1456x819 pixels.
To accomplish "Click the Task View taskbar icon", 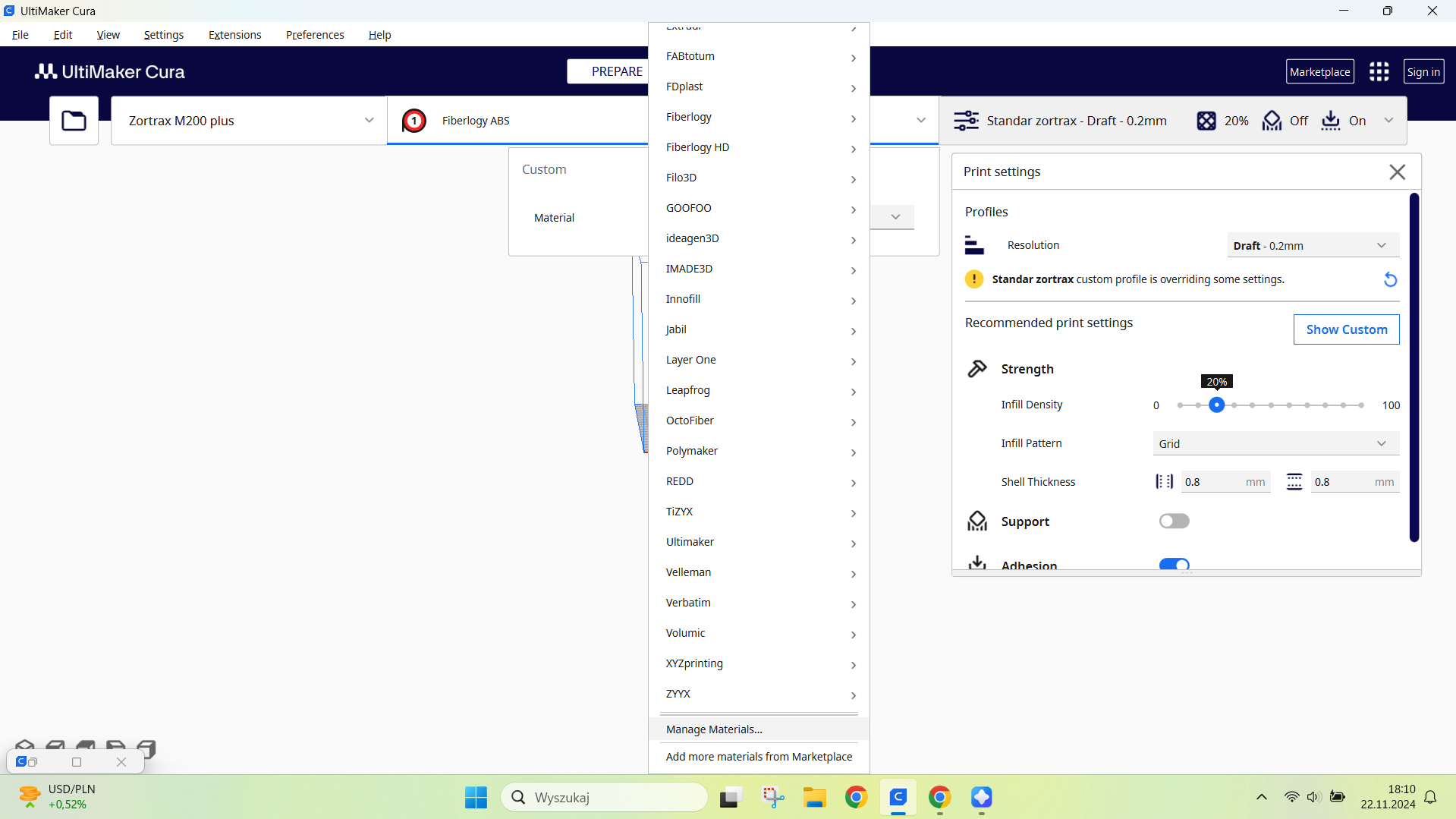I will (x=730, y=797).
